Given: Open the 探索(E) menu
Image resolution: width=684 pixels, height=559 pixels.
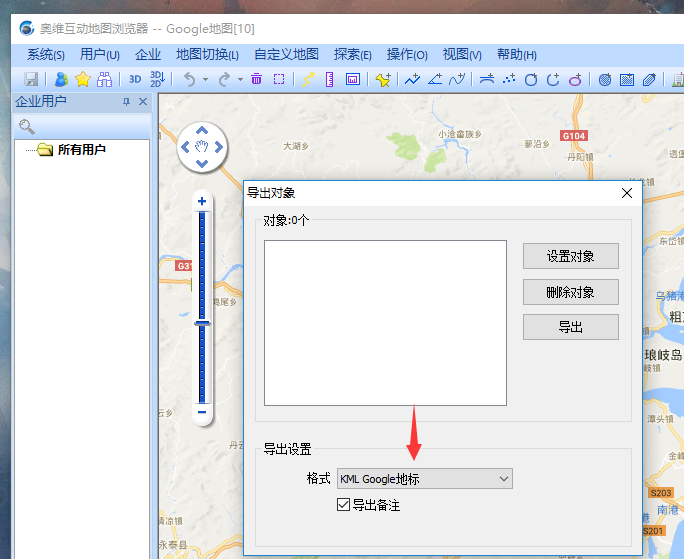Looking at the screenshot, I should tap(352, 55).
